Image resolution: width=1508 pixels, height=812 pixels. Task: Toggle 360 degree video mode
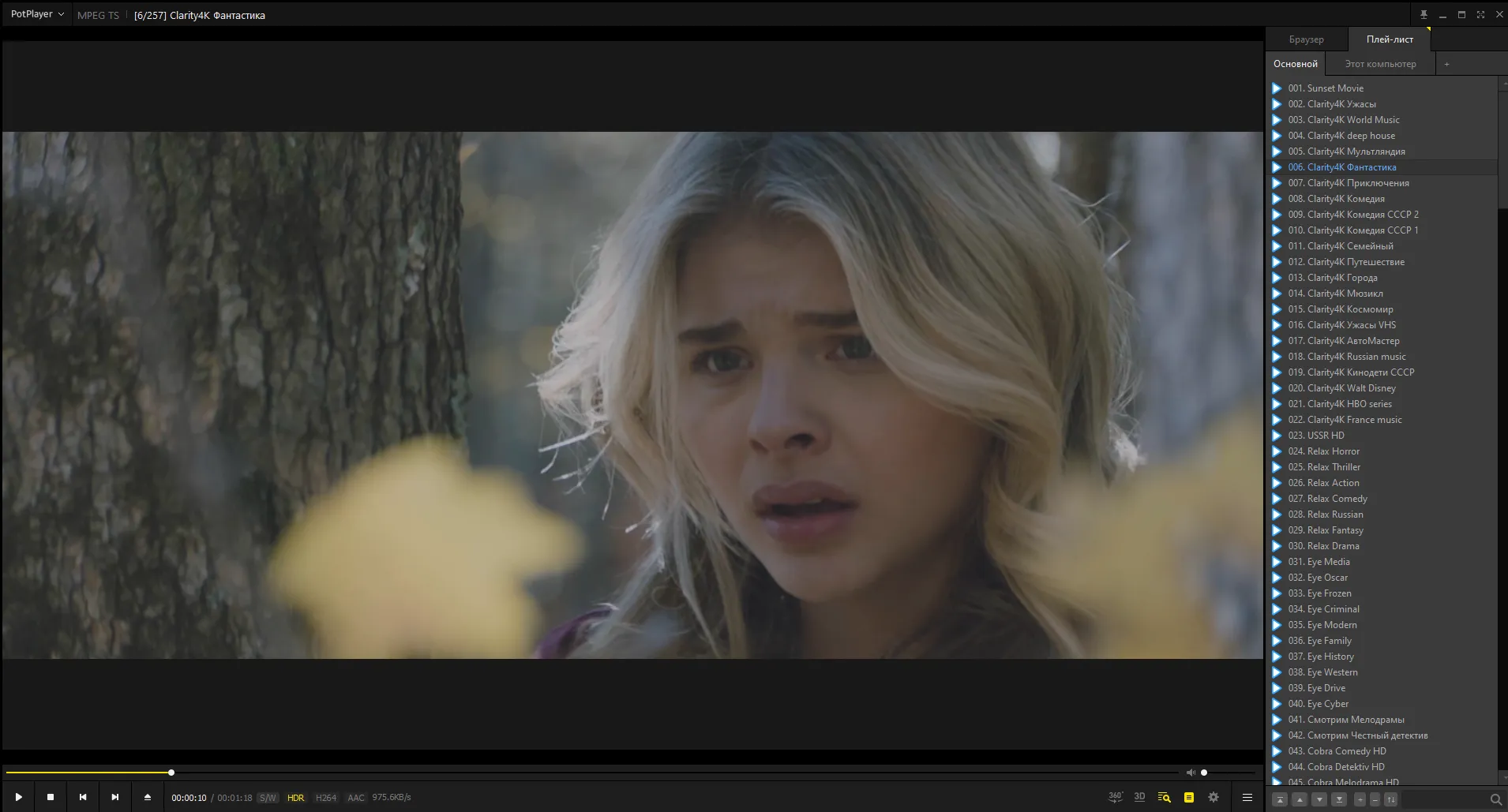pyautogui.click(x=1116, y=797)
